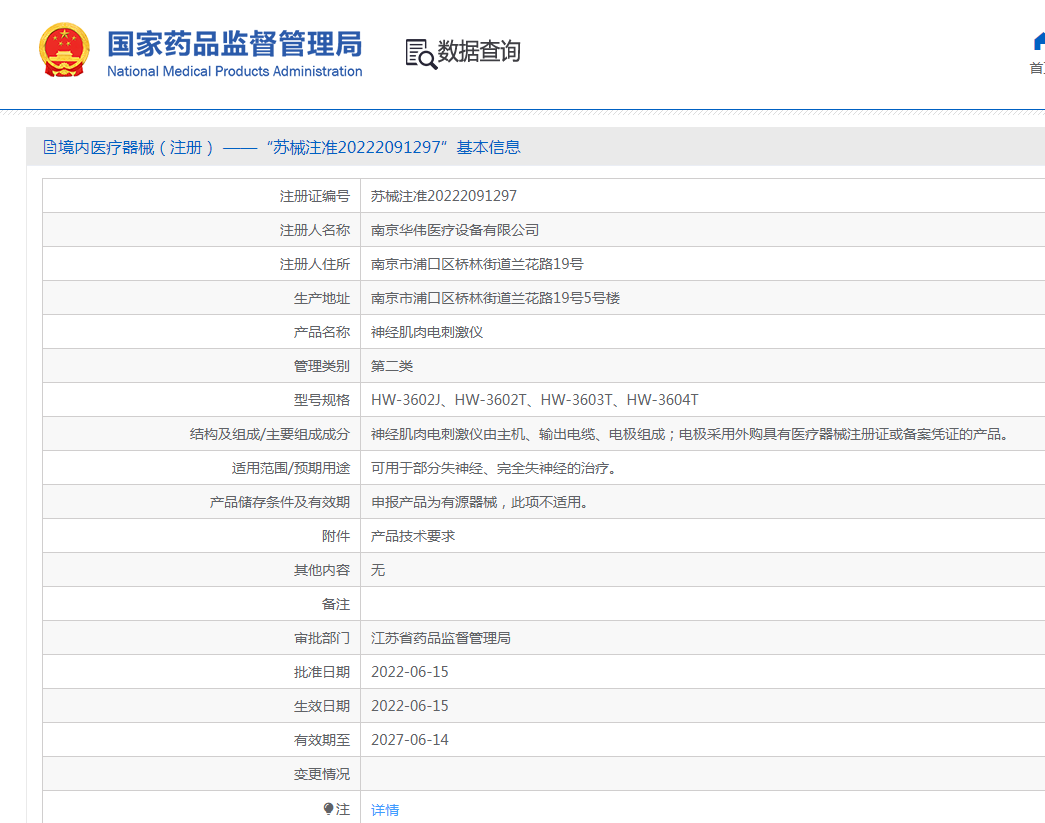Click the 变更情况 label
The width and height of the screenshot is (1045, 823).
[x=322, y=774]
